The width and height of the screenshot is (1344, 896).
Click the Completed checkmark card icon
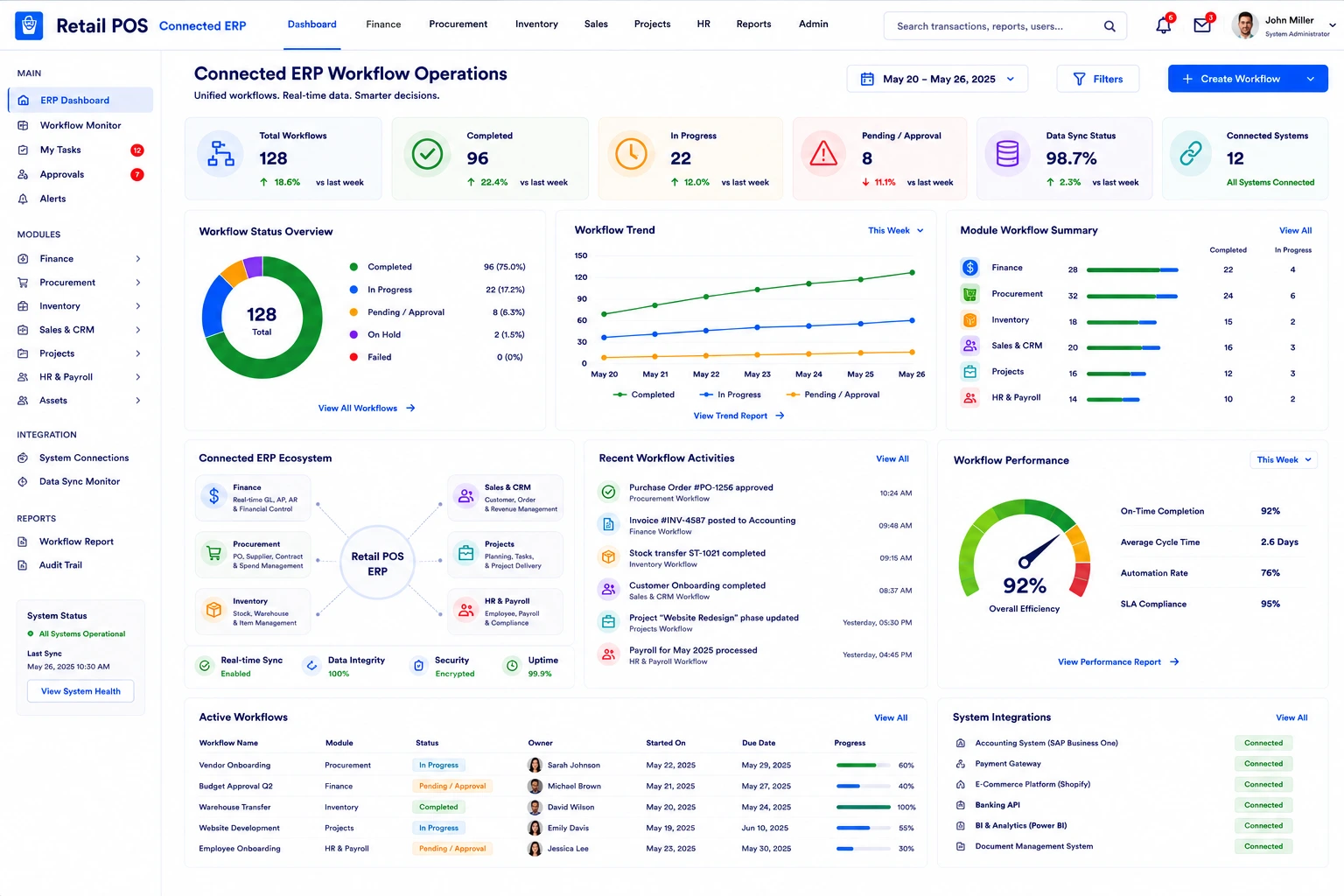[x=427, y=154]
